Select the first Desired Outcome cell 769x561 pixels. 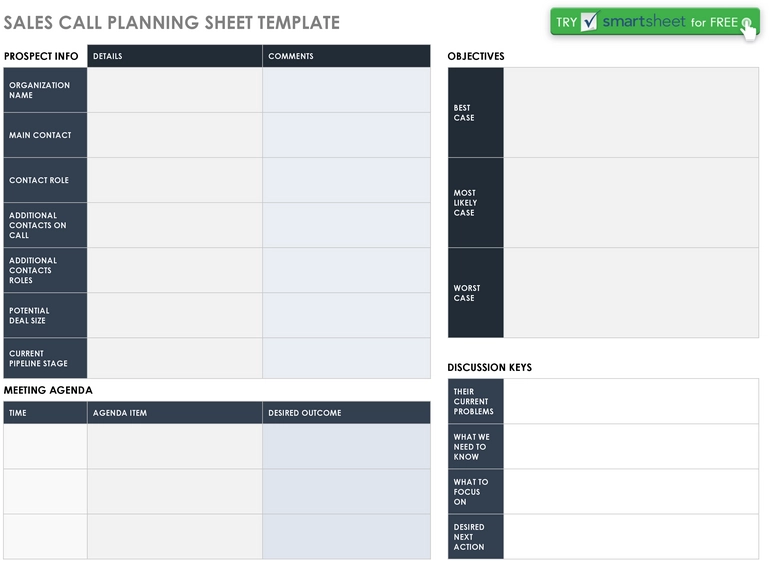point(347,446)
